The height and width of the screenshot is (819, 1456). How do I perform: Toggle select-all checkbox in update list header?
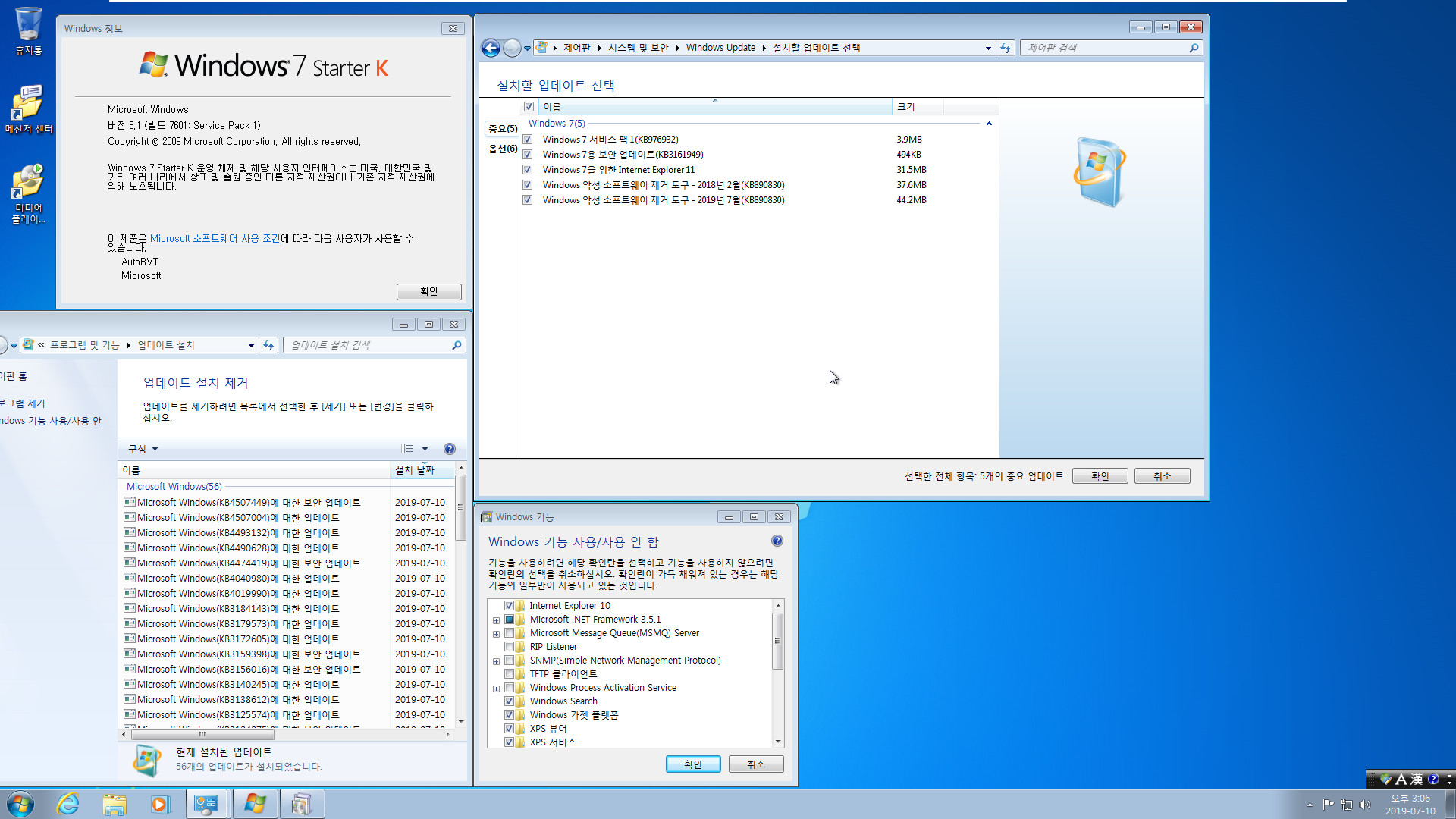coord(529,107)
